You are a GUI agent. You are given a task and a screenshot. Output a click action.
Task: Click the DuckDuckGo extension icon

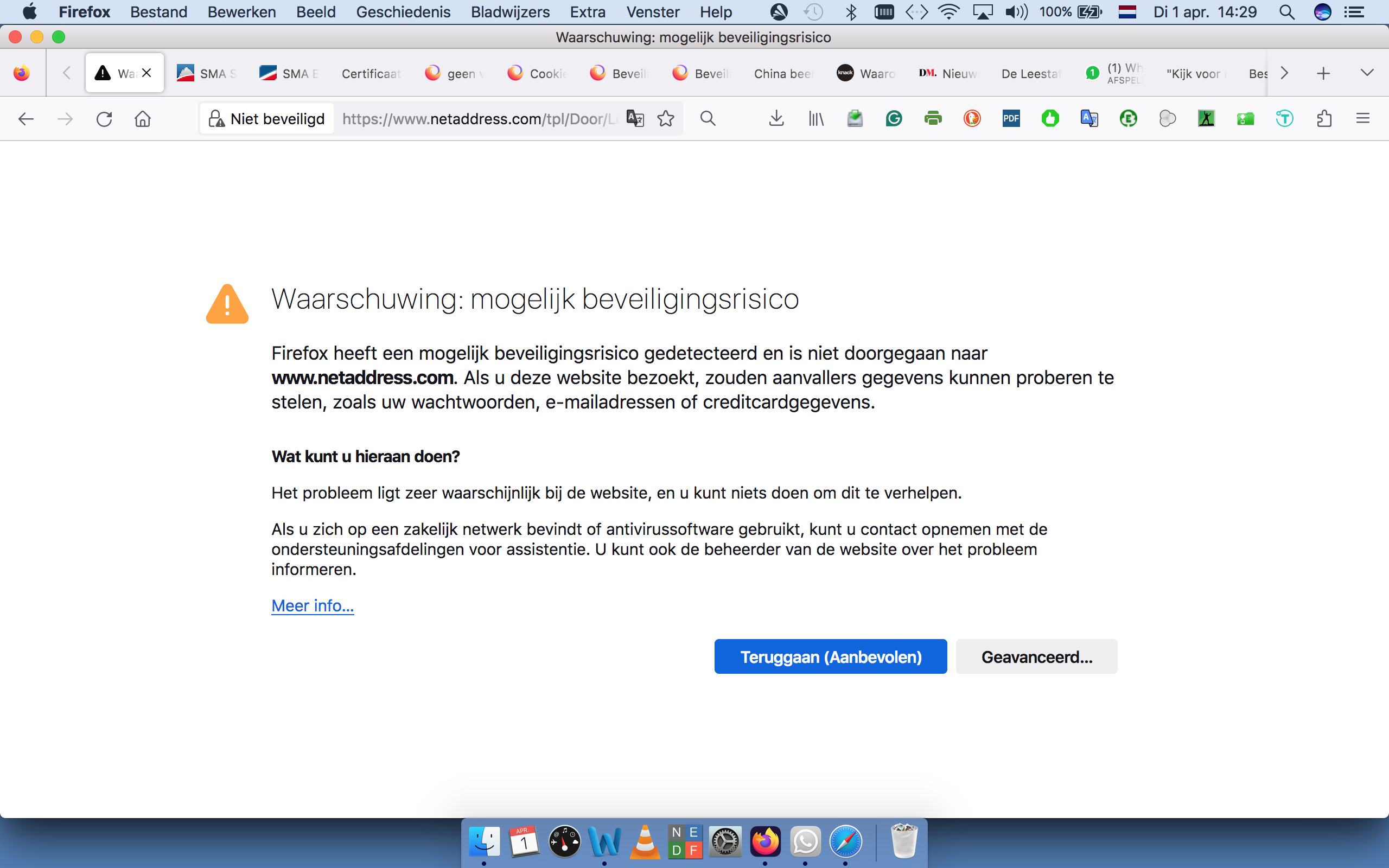pyautogui.click(x=972, y=119)
